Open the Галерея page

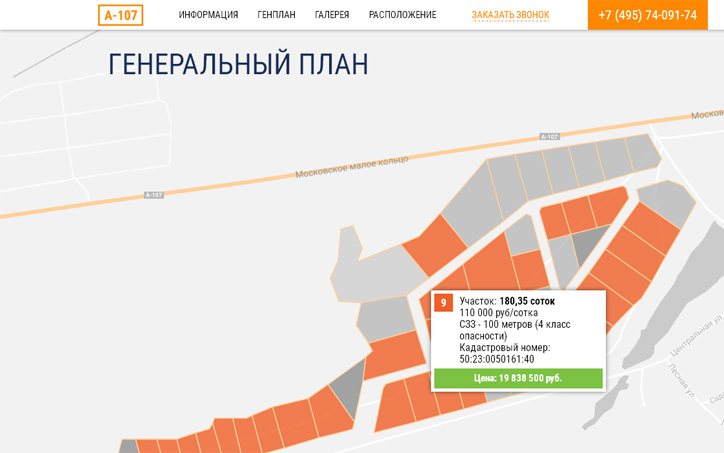coord(332,15)
